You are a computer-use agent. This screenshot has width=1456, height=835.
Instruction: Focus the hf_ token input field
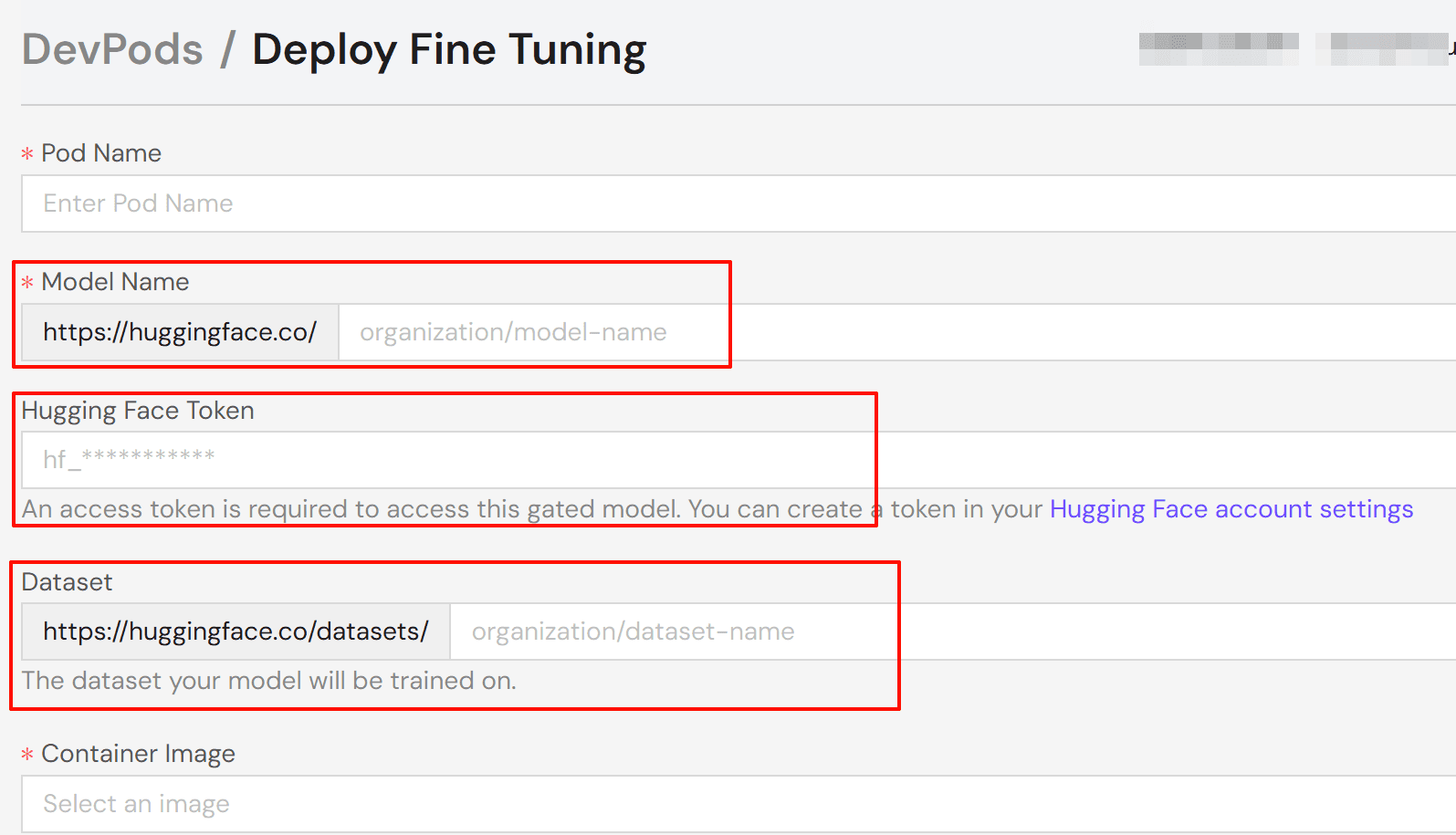click(730, 459)
